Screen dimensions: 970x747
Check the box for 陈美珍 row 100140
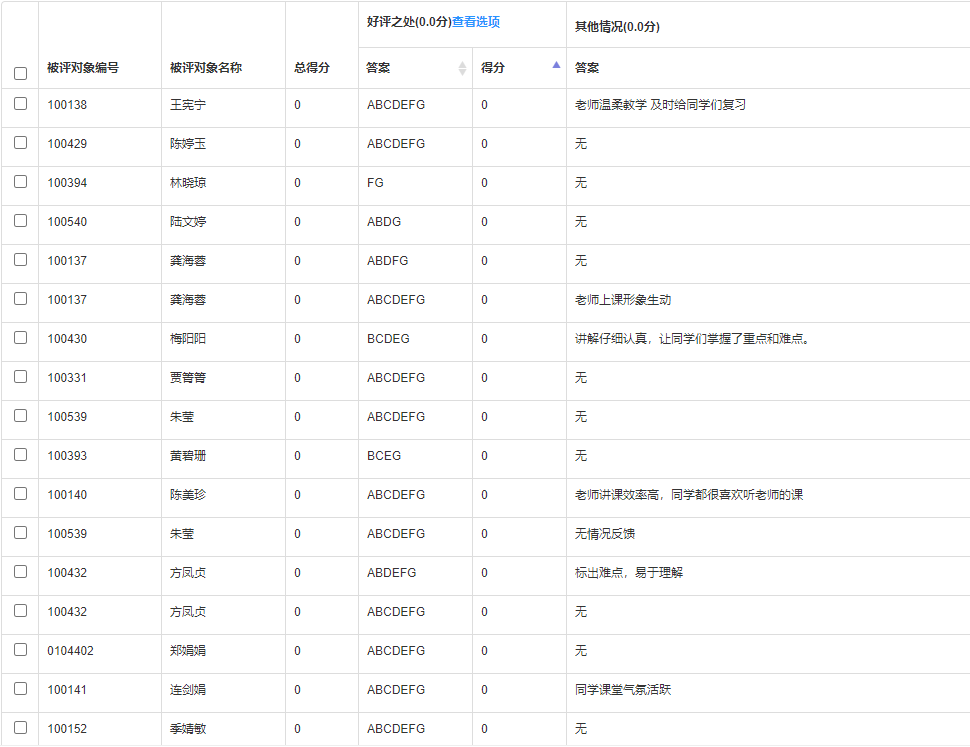point(20,494)
